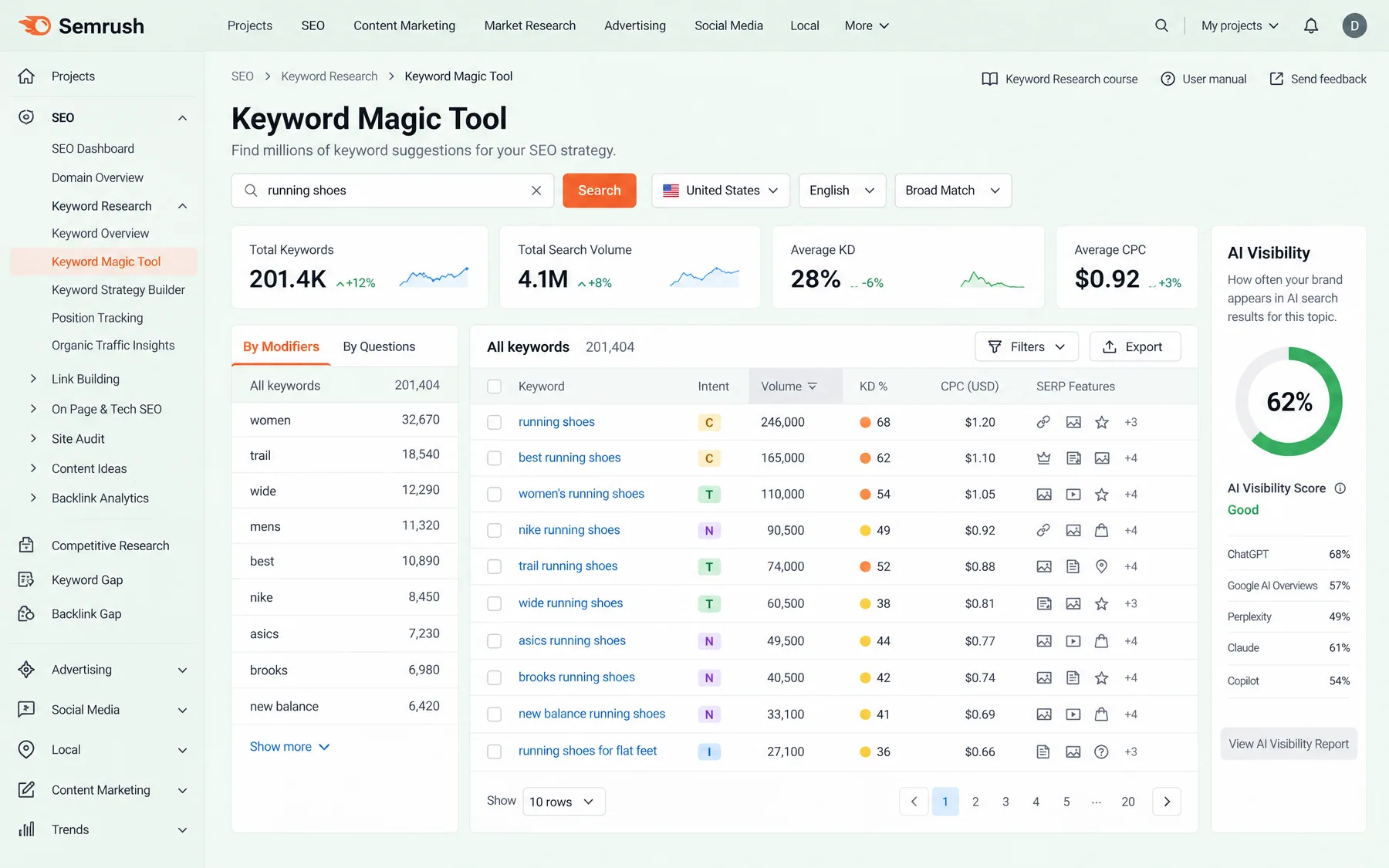Open the search magnifier in top bar
The image size is (1389, 868).
[x=1161, y=25]
